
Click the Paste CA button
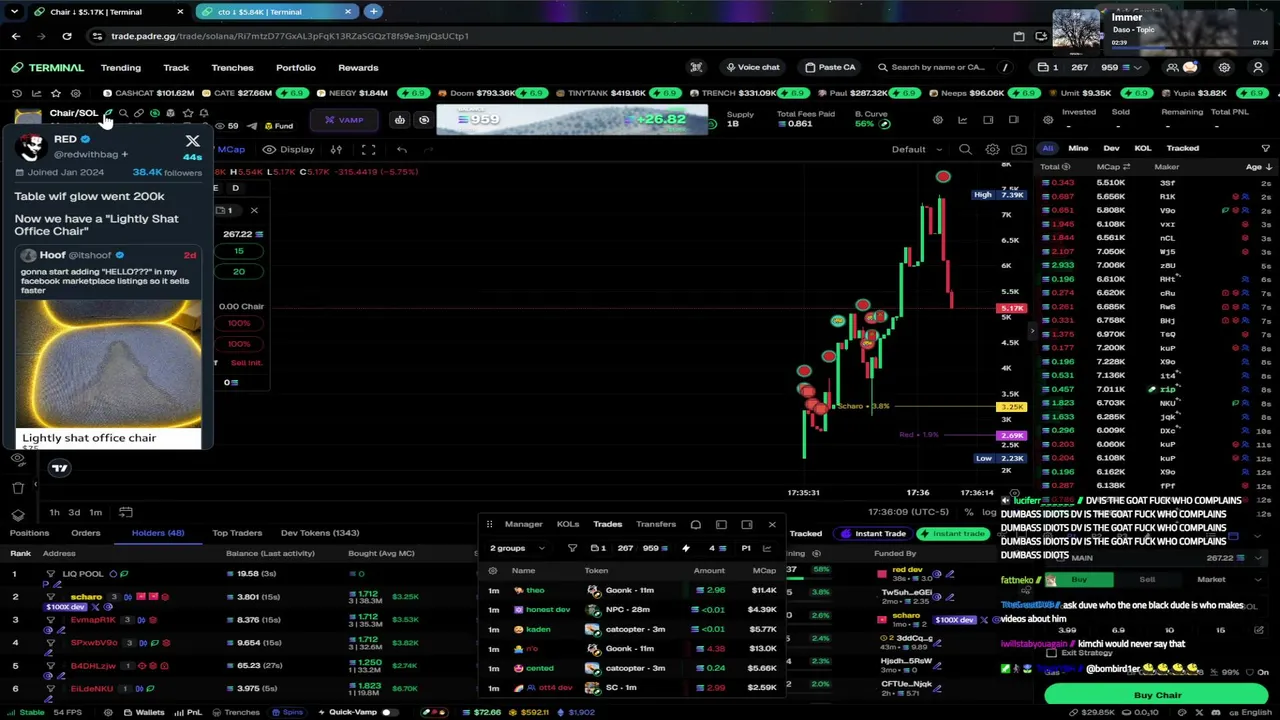(x=830, y=68)
